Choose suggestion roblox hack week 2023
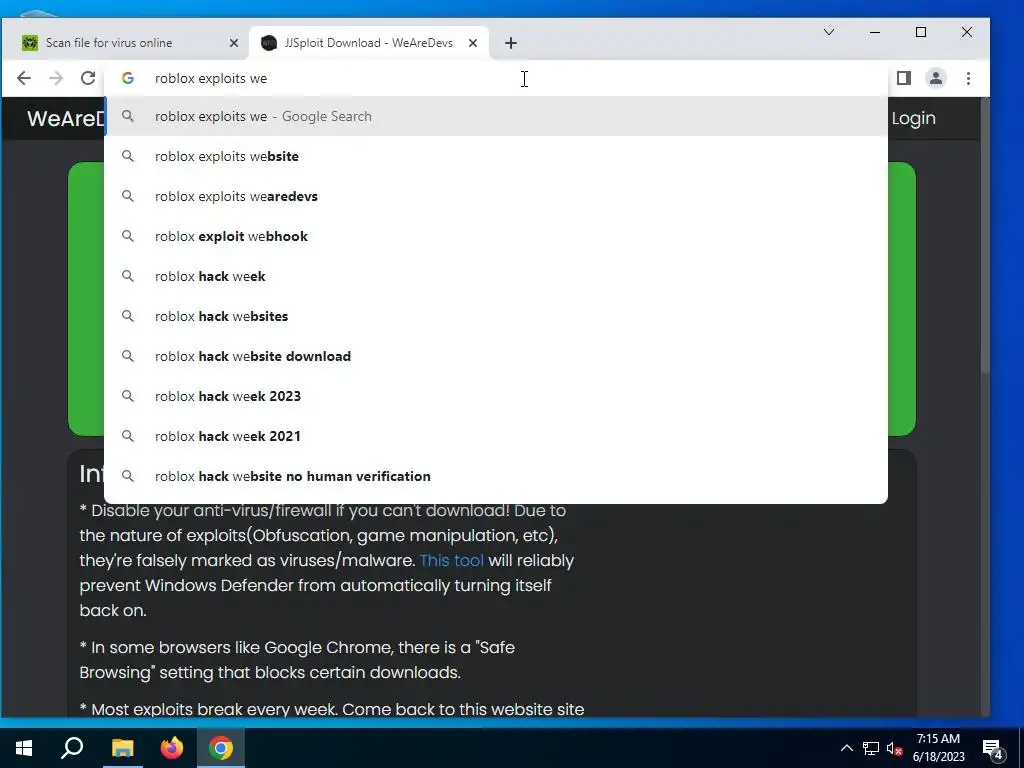The image size is (1024, 768). [x=496, y=396]
